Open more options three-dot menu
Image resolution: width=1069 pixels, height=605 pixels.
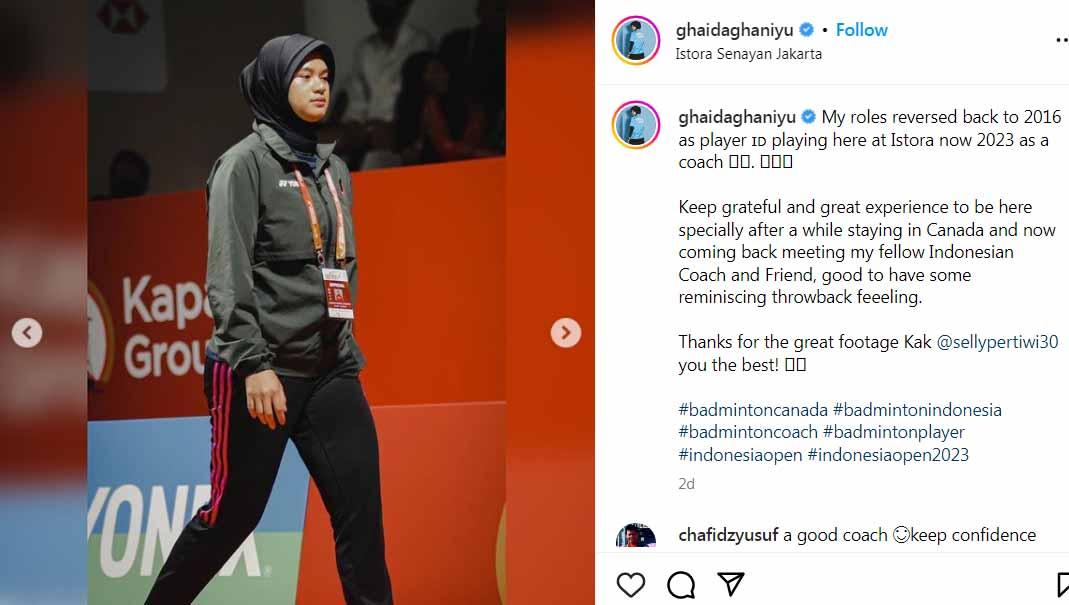click(x=1062, y=40)
